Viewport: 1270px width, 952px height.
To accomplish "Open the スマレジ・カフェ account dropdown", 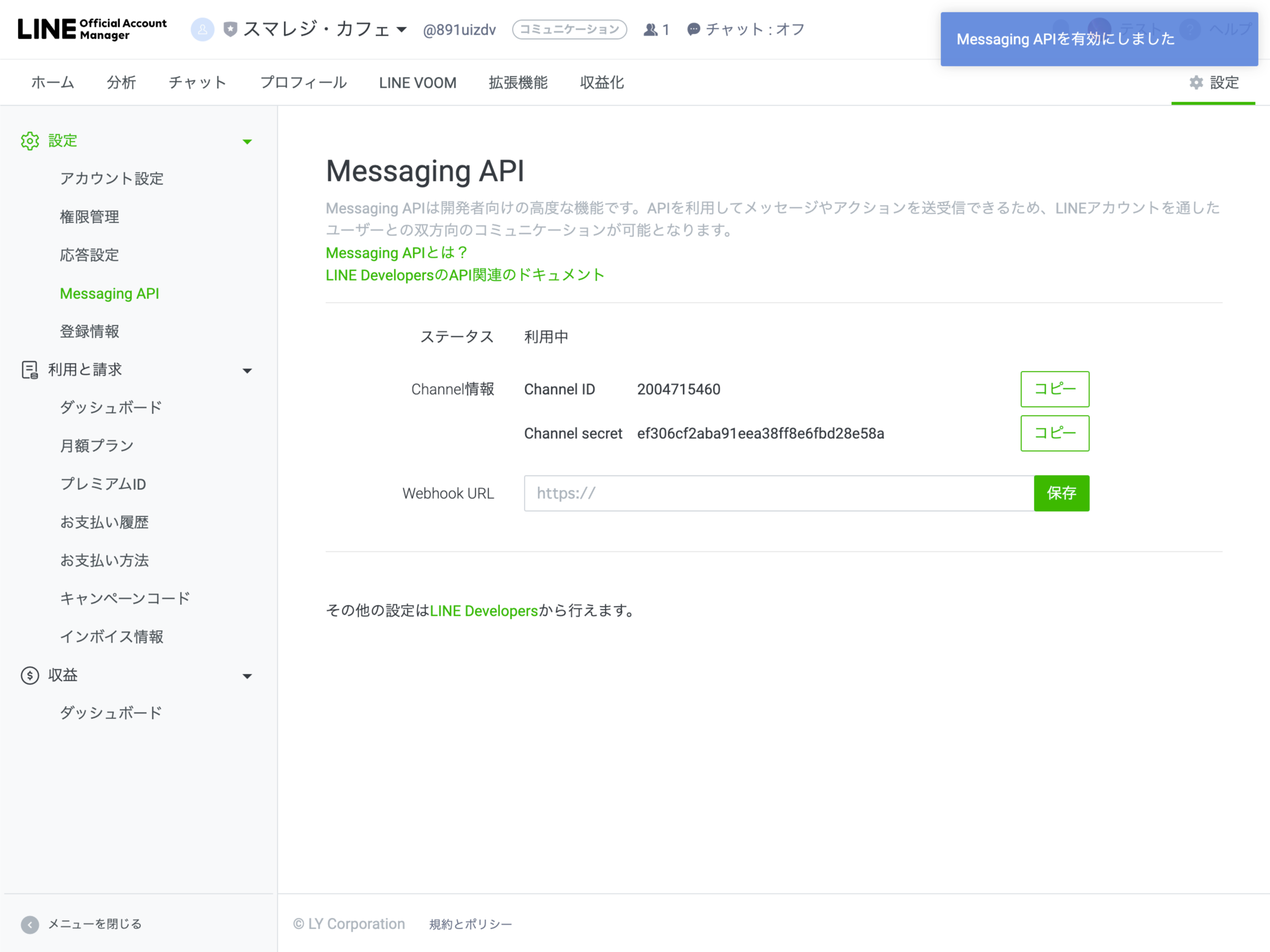I will tap(324, 29).
